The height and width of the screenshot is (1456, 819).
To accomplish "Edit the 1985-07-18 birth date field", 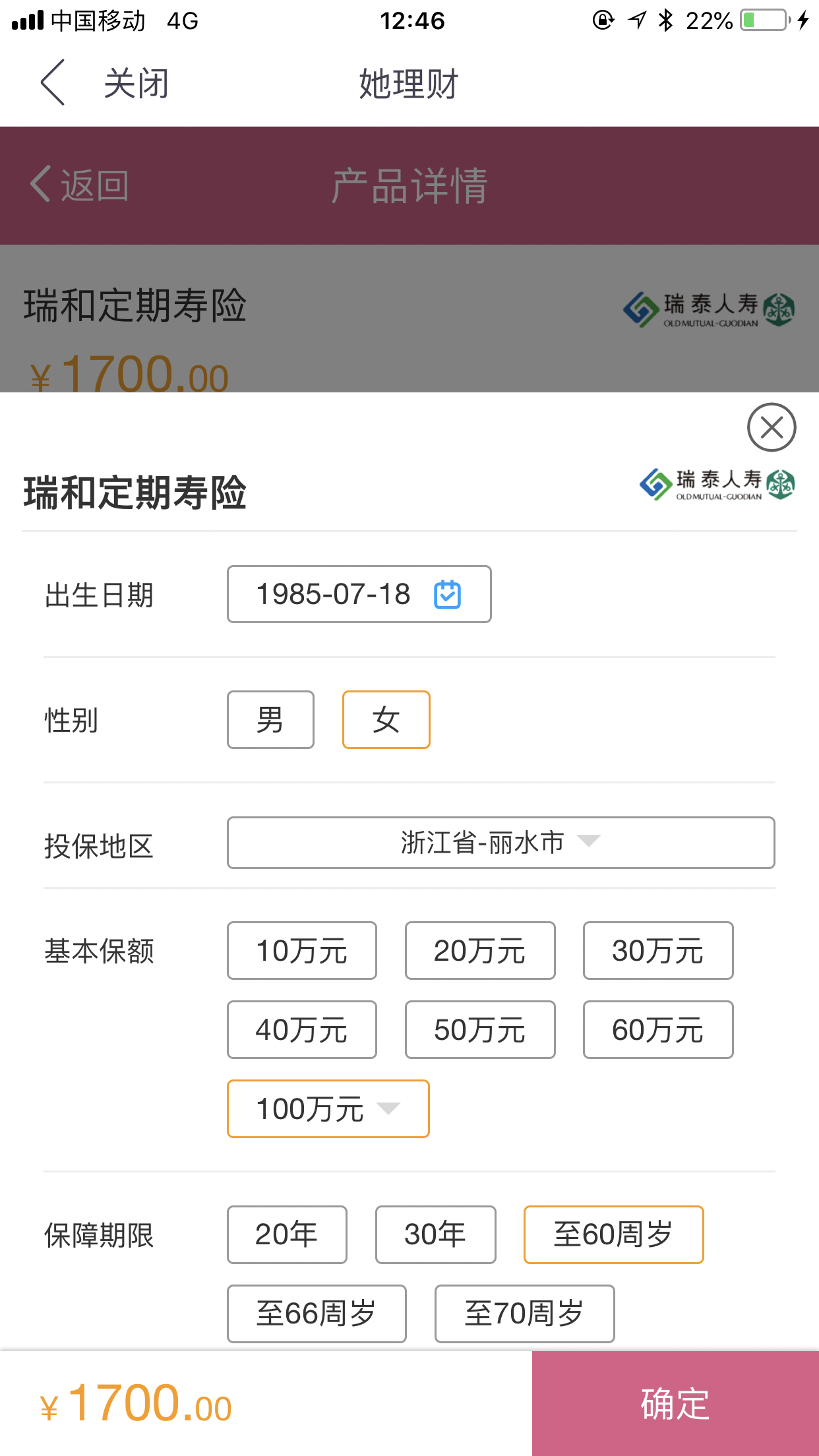I will point(359,594).
